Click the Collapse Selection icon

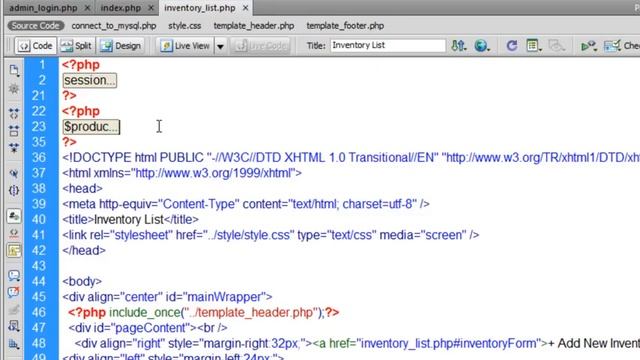14,131
